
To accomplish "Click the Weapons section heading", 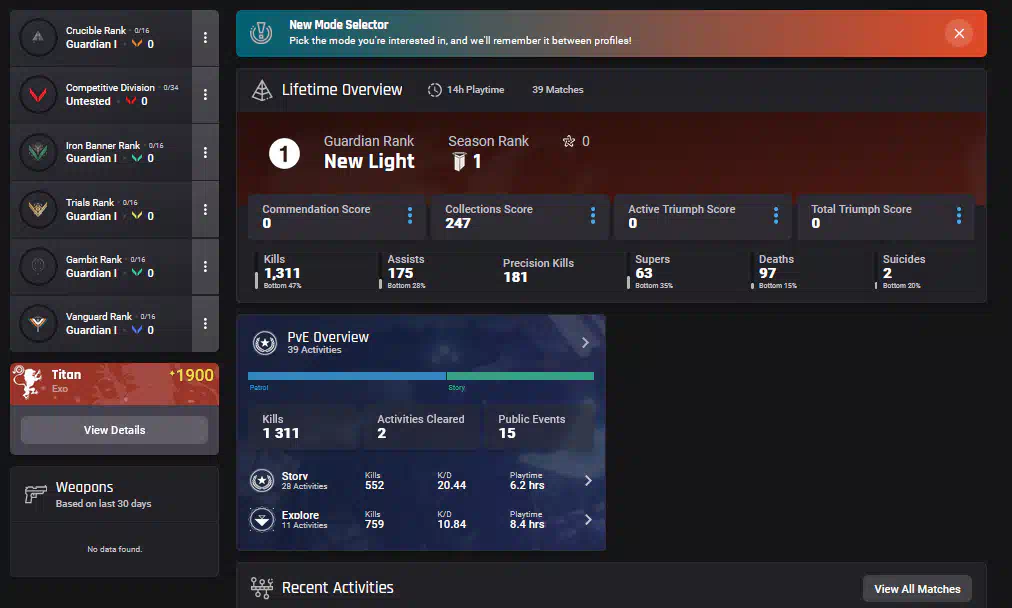I will click(85, 487).
